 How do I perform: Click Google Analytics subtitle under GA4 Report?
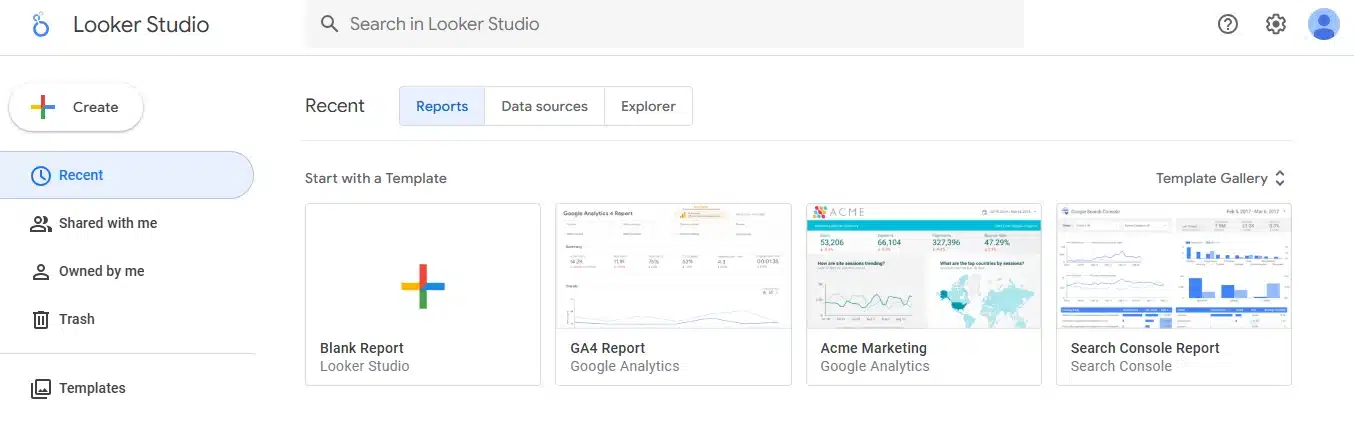coord(625,366)
